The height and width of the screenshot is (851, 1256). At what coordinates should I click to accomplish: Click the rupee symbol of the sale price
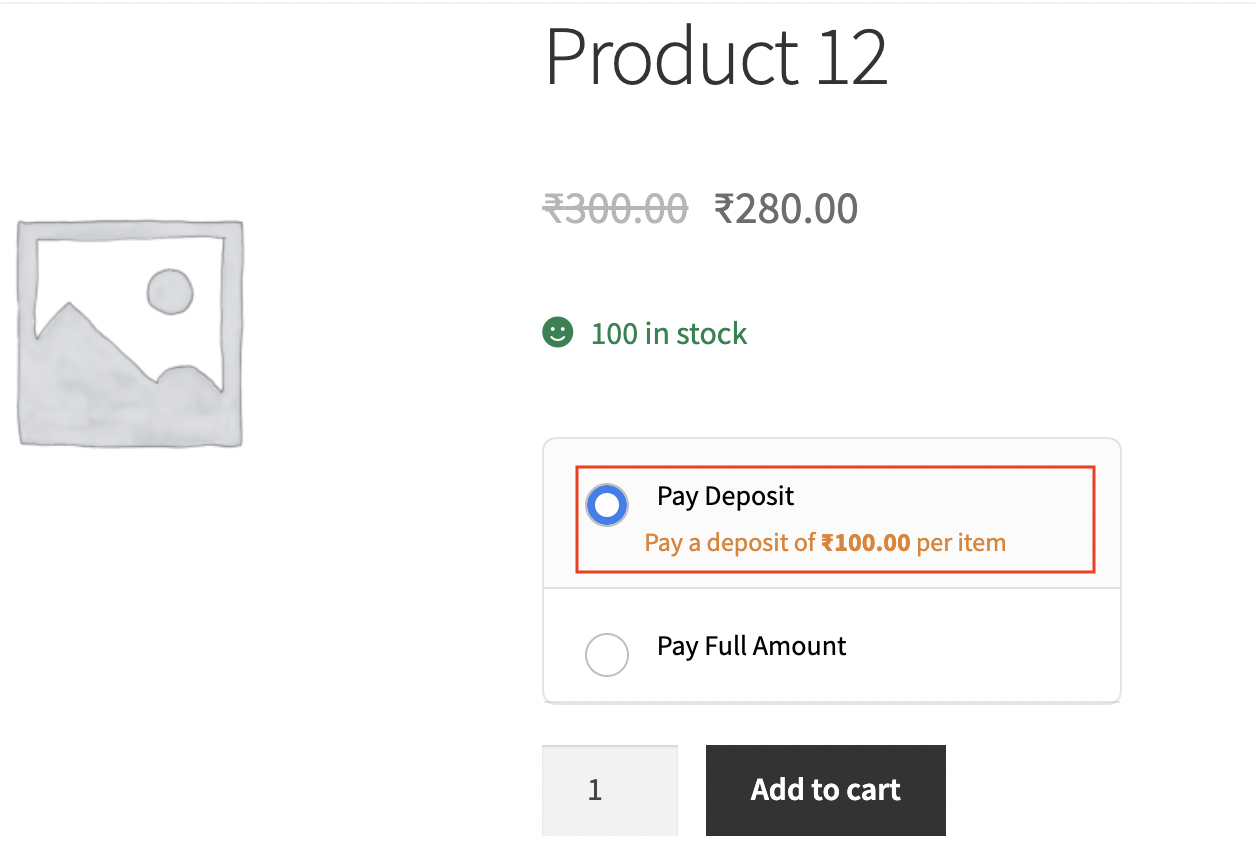[x=725, y=209]
